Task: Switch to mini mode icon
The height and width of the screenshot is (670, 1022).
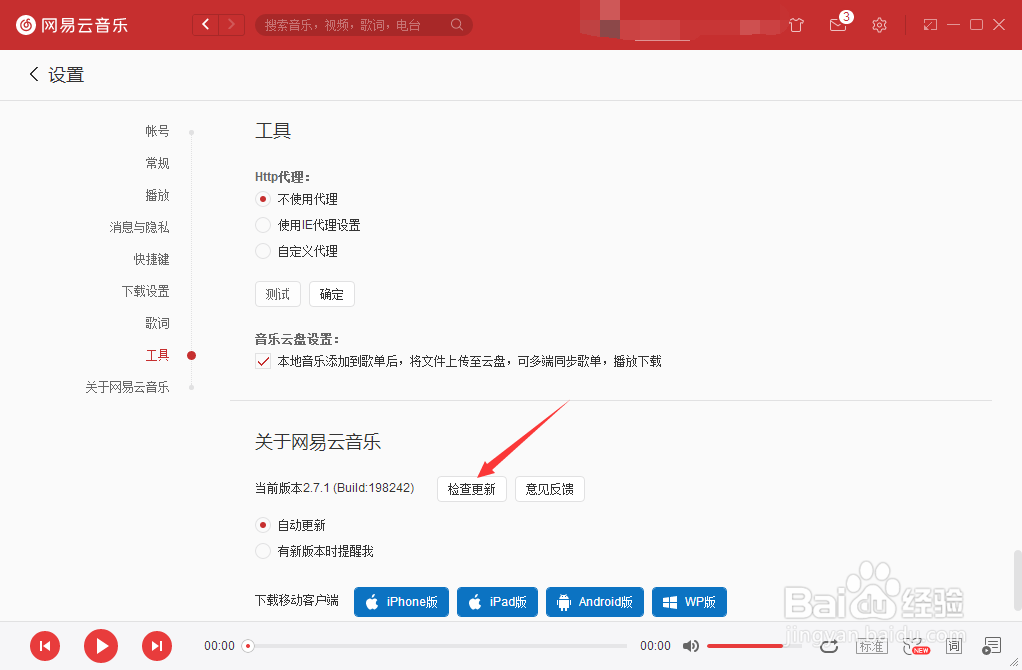Action: point(930,25)
